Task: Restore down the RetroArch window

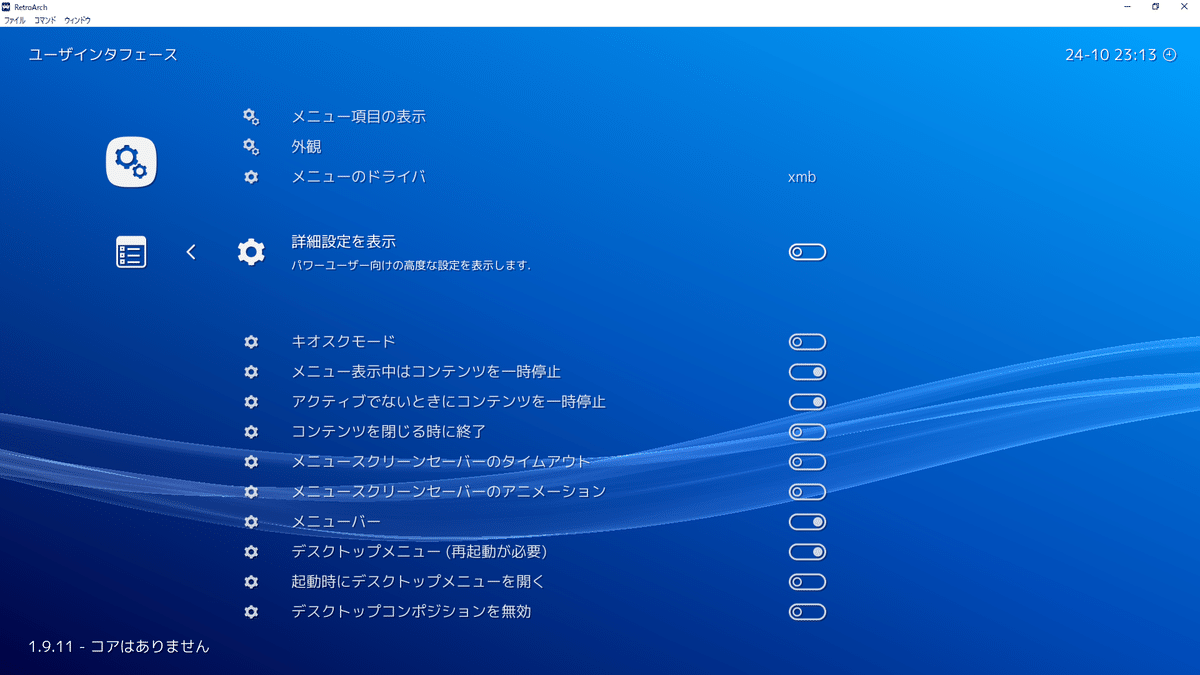Action: [1155, 6]
